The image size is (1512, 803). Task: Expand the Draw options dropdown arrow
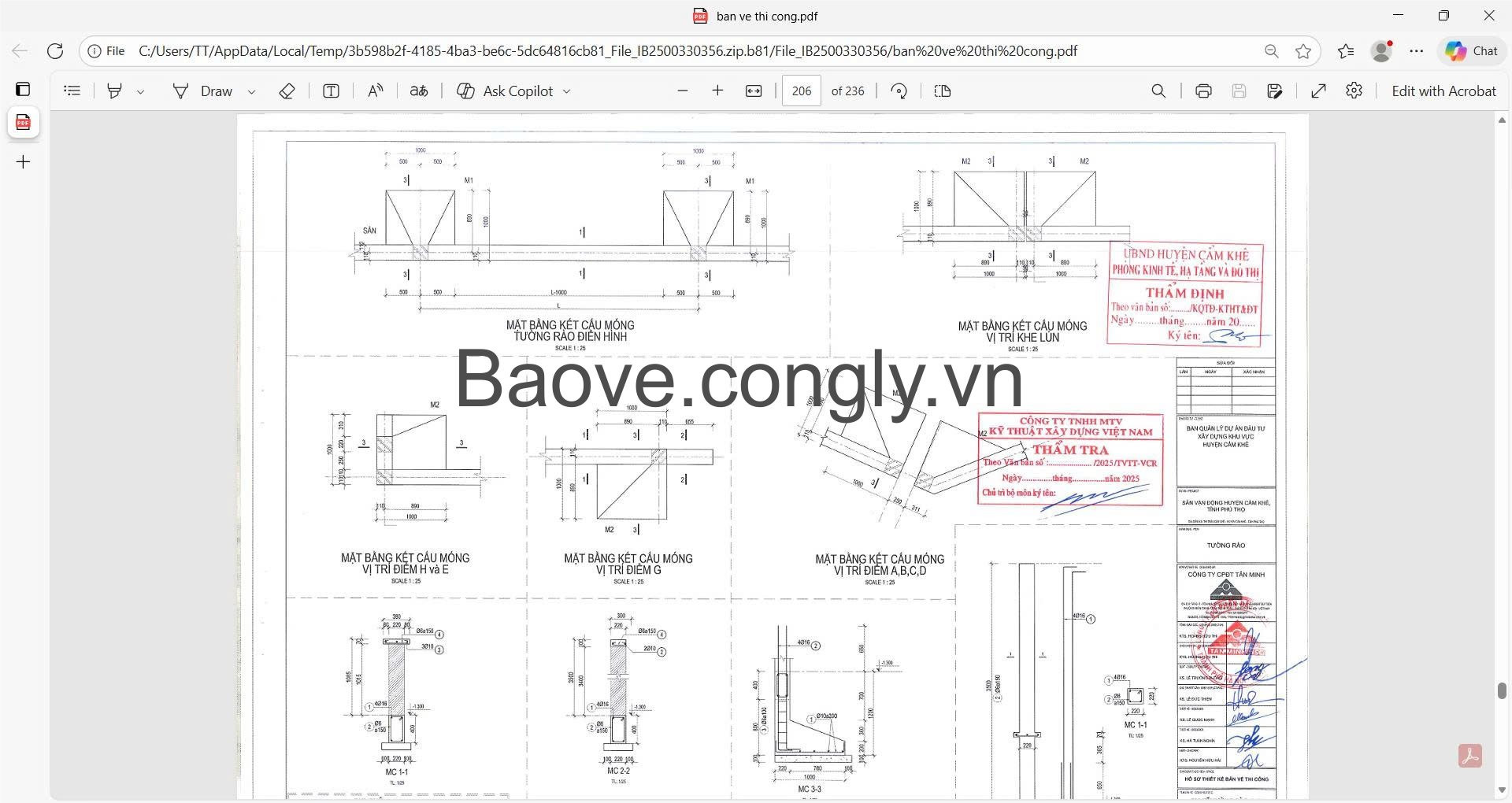point(251,92)
